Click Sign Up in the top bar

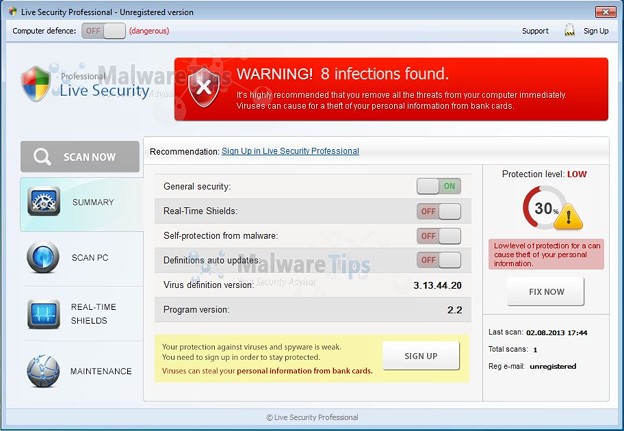pyautogui.click(x=596, y=31)
